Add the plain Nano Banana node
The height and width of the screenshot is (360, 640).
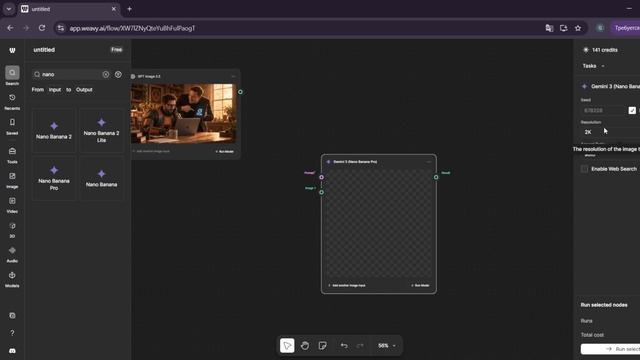[x=101, y=178]
